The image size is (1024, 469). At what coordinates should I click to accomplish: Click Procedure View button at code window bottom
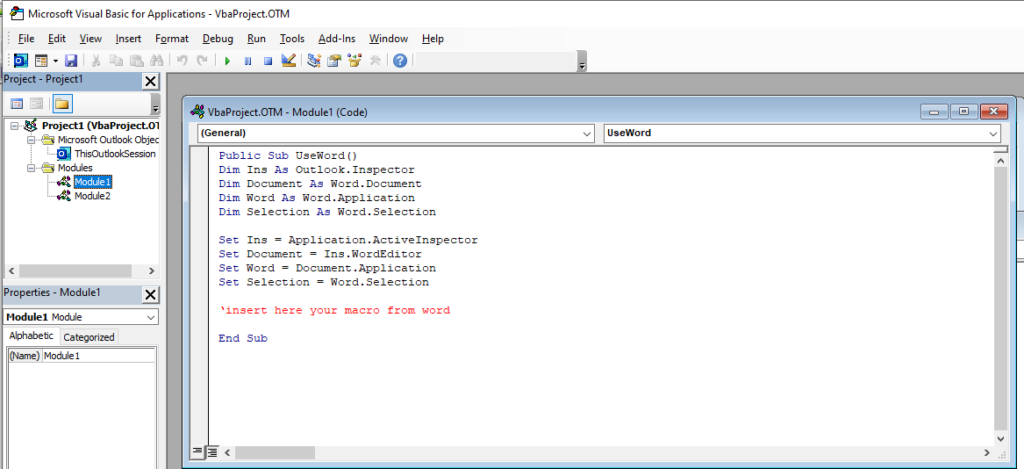click(x=198, y=452)
